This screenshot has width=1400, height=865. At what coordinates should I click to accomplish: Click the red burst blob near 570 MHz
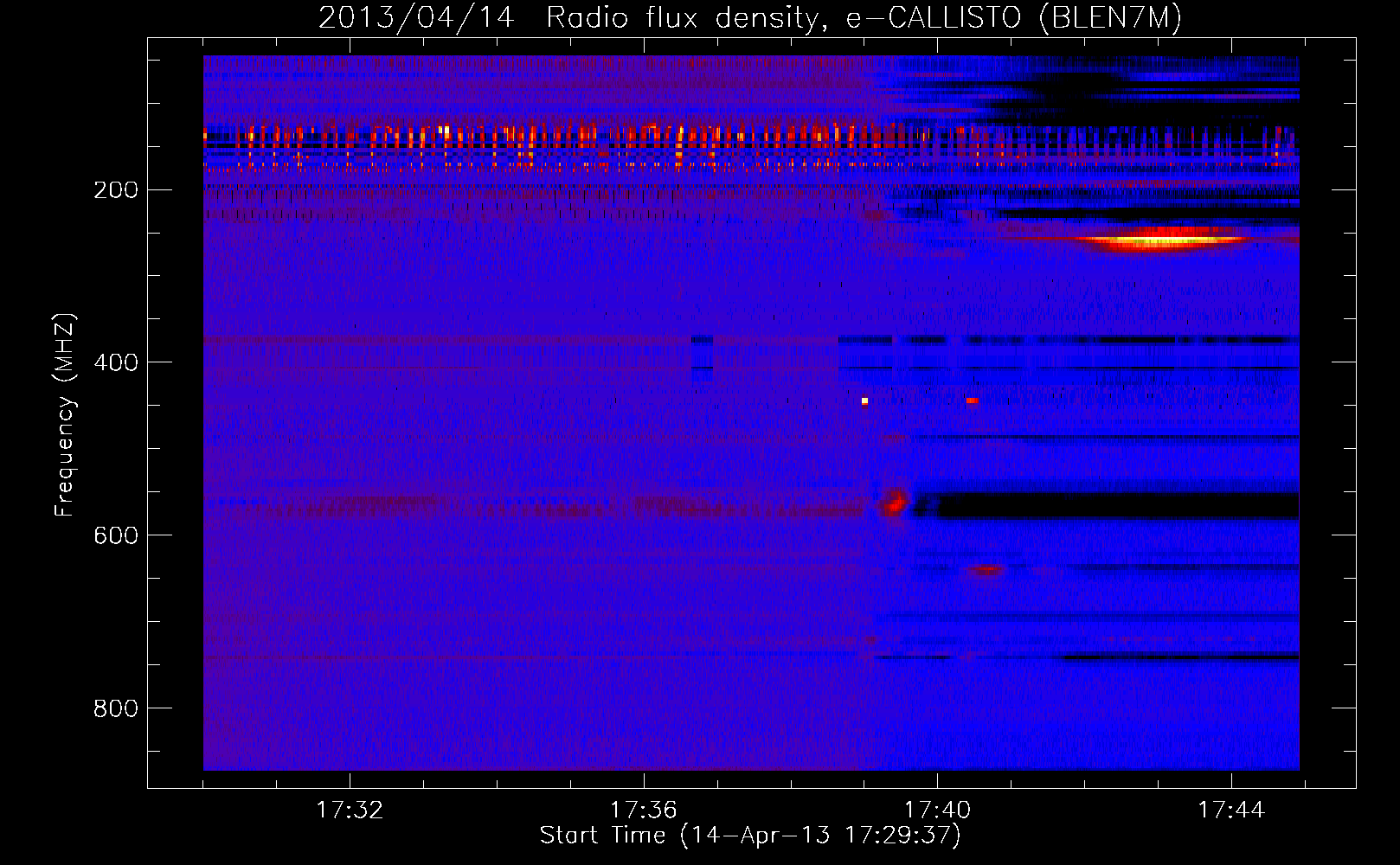pyautogui.click(x=895, y=502)
